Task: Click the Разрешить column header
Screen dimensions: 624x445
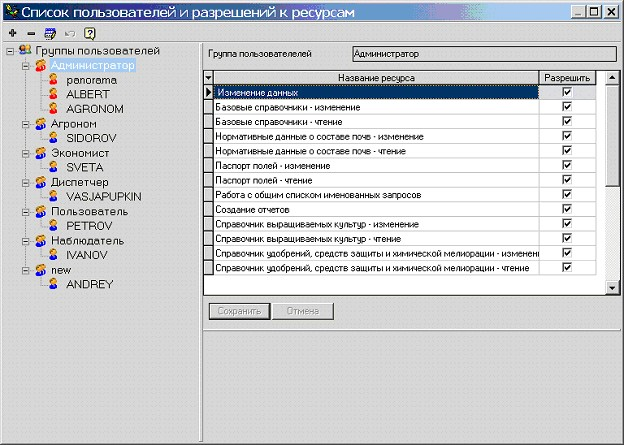Action: [x=568, y=77]
